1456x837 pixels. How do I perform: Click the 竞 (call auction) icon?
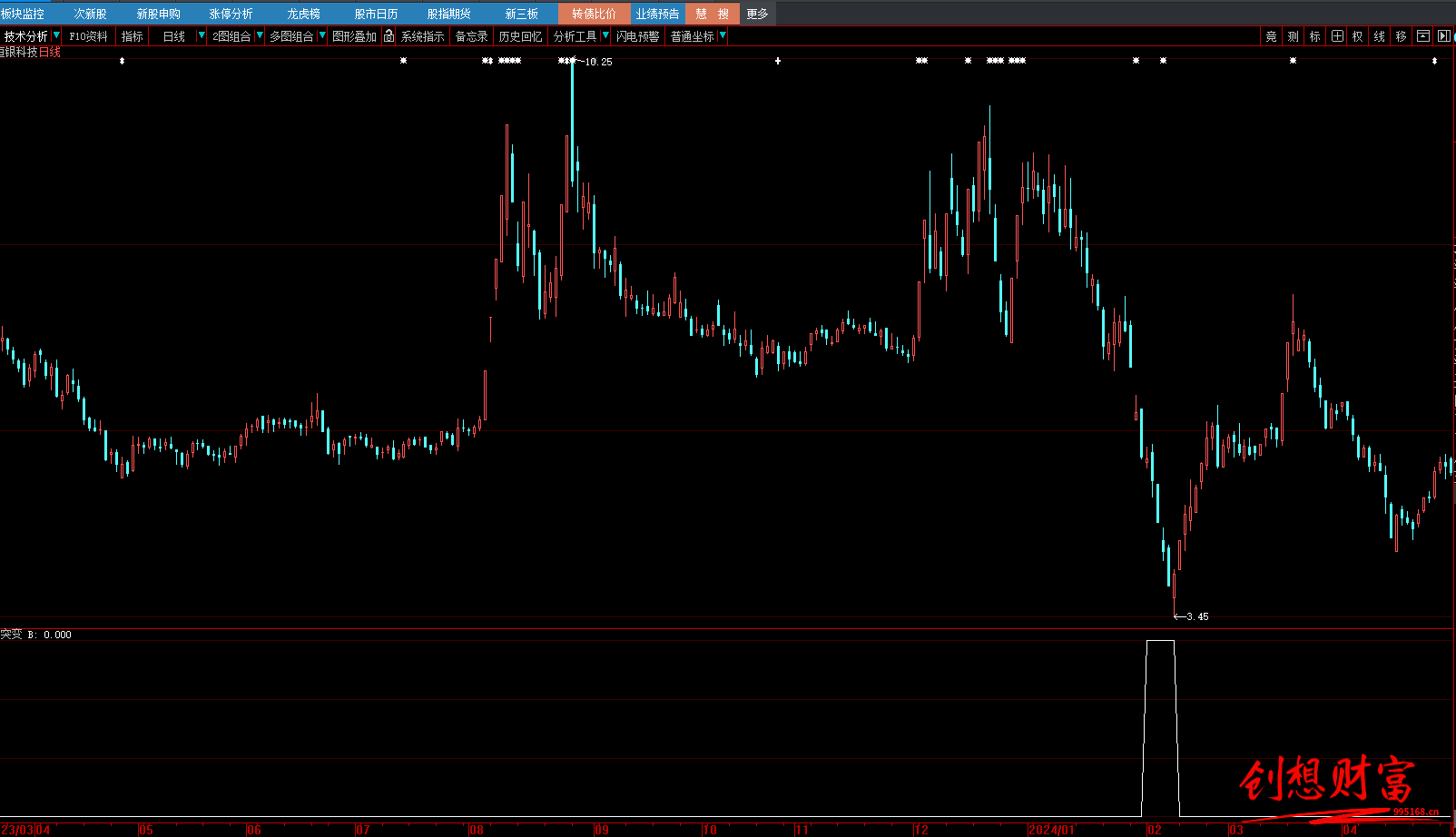1271,36
